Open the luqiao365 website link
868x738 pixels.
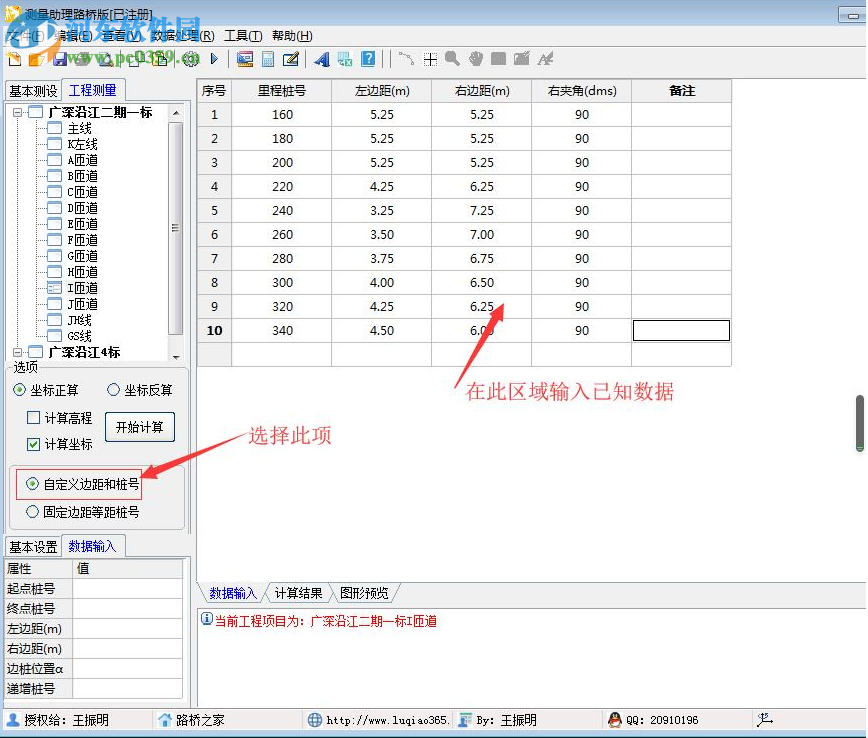pos(385,719)
